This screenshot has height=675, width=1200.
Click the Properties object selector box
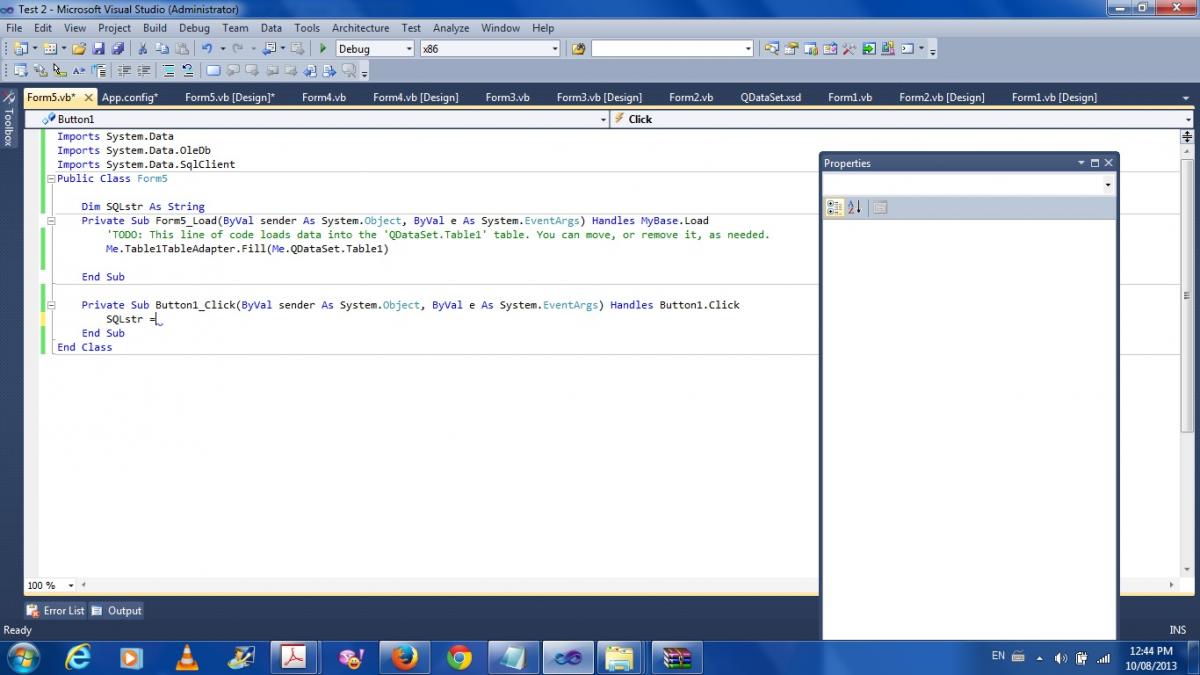967,185
